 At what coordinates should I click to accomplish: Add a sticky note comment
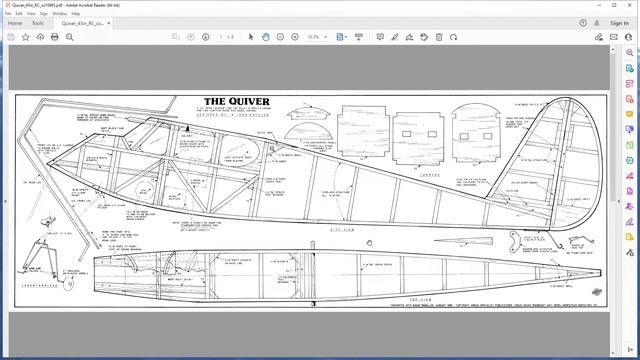(x=380, y=37)
